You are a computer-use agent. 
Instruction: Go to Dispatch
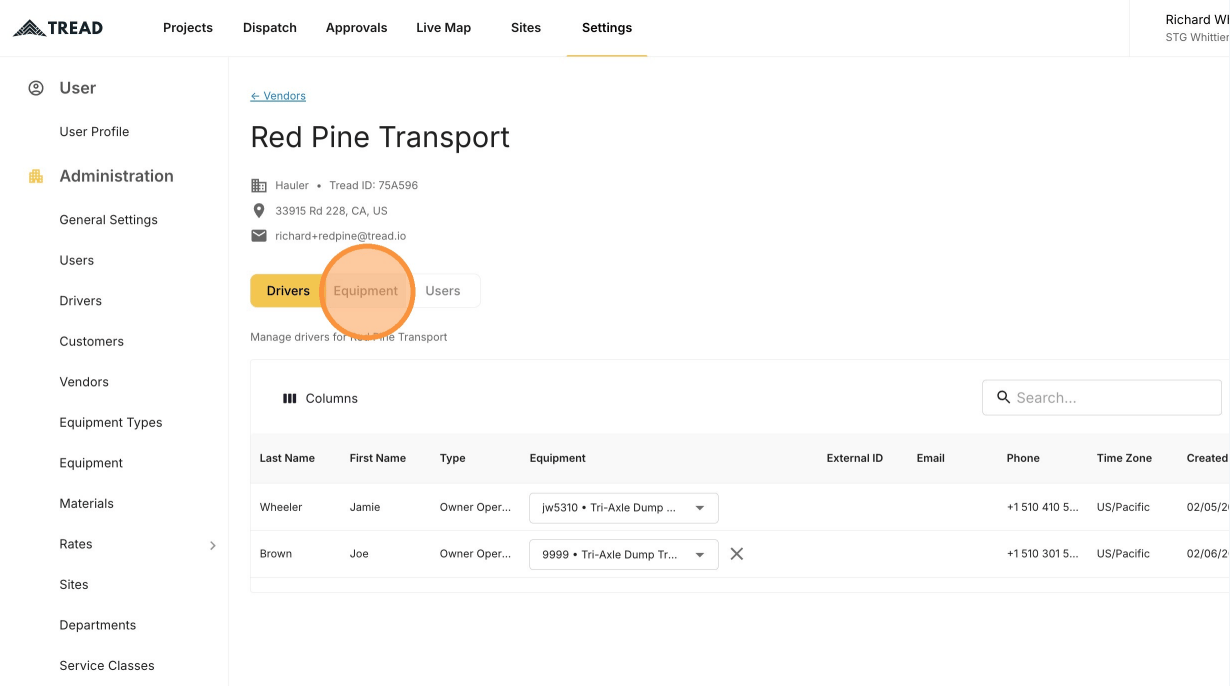[270, 28]
